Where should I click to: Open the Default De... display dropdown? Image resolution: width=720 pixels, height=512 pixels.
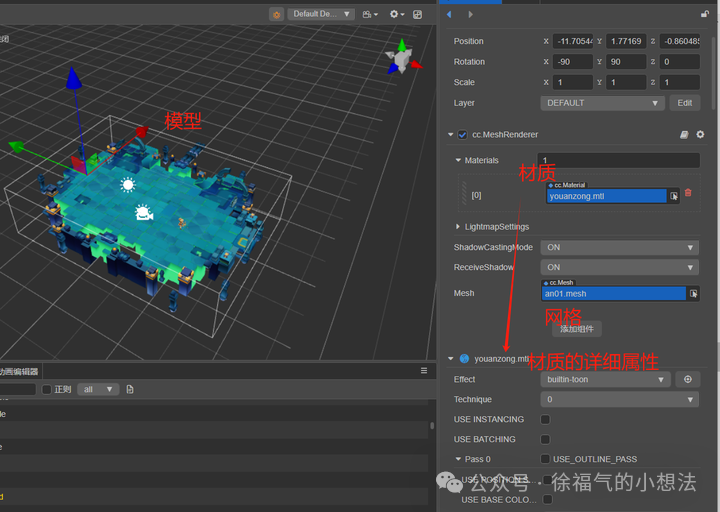point(321,14)
